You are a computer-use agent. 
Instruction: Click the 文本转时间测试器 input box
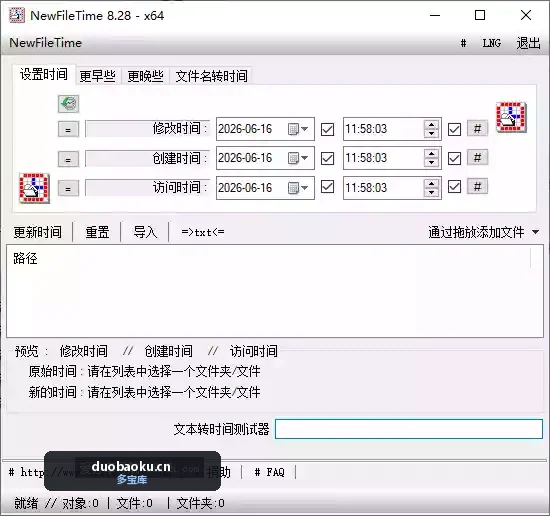pyautogui.click(x=409, y=429)
